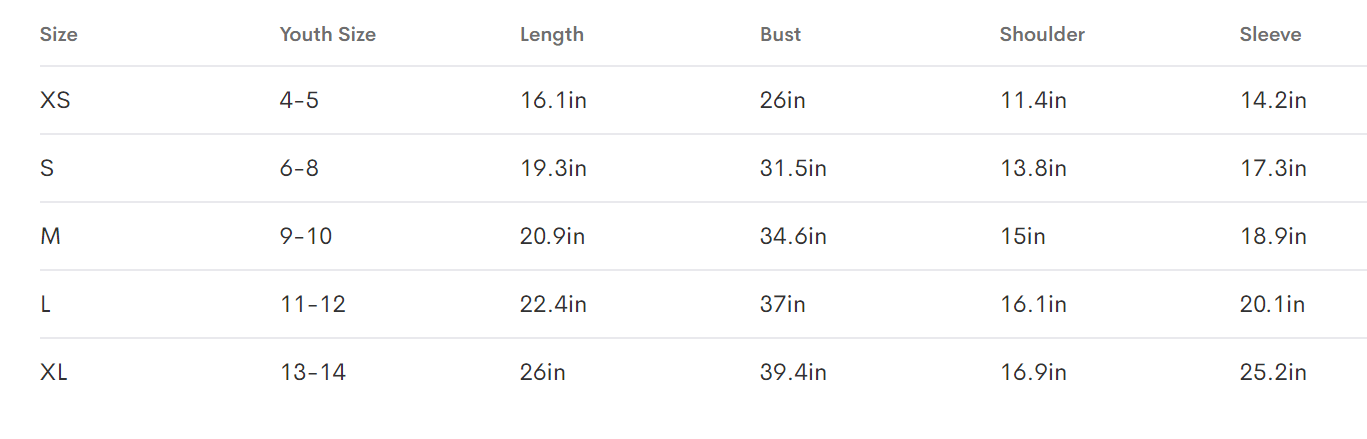Select the 22.4in length cell
This screenshot has width=1367, height=439.
click(x=553, y=304)
